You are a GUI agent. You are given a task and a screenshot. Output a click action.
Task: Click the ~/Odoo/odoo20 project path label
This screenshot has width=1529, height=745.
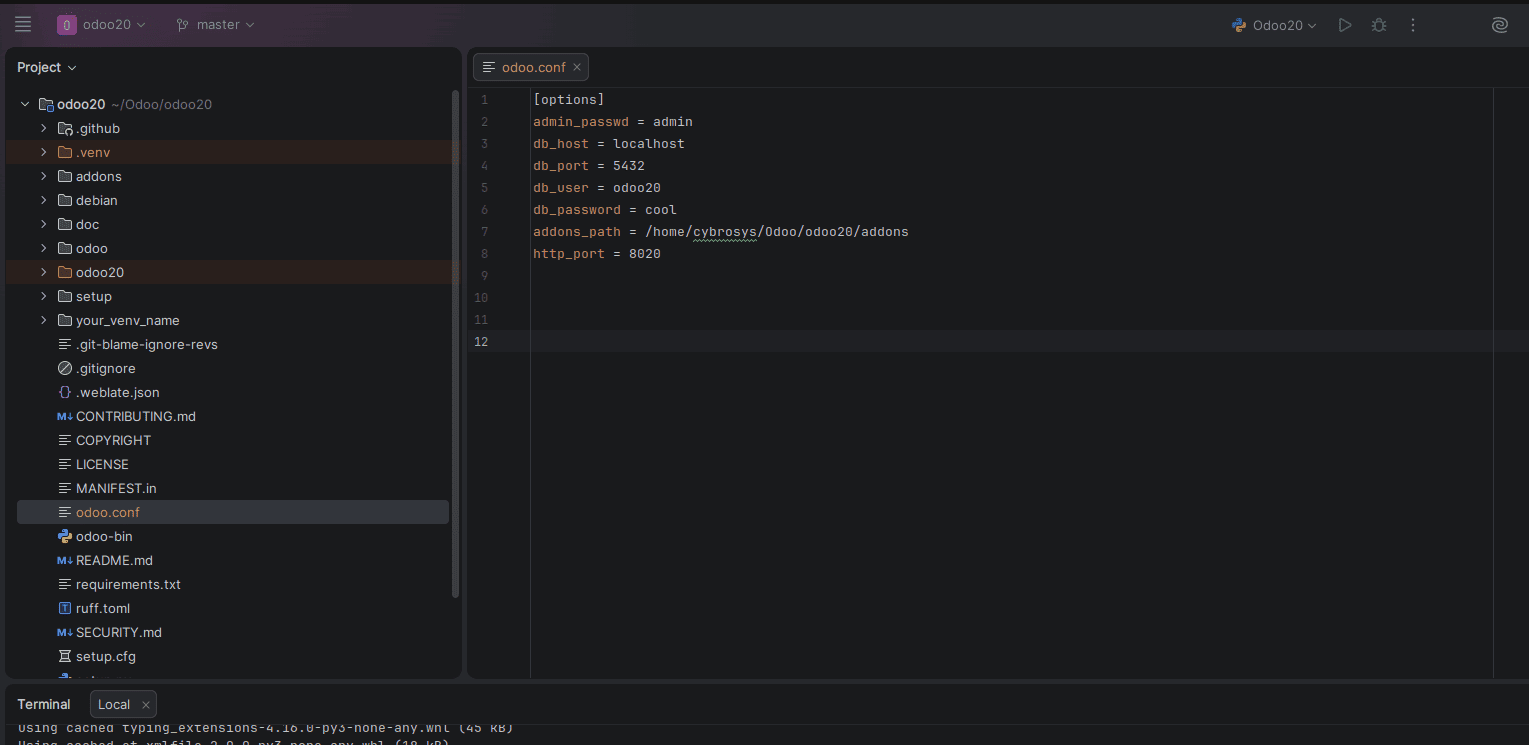(x=161, y=104)
